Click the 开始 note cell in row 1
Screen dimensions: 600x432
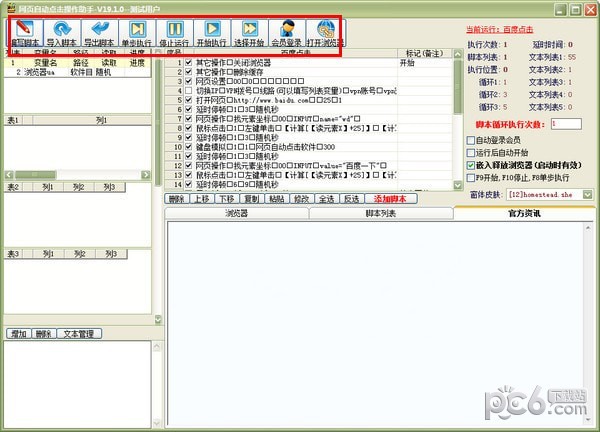(425, 62)
